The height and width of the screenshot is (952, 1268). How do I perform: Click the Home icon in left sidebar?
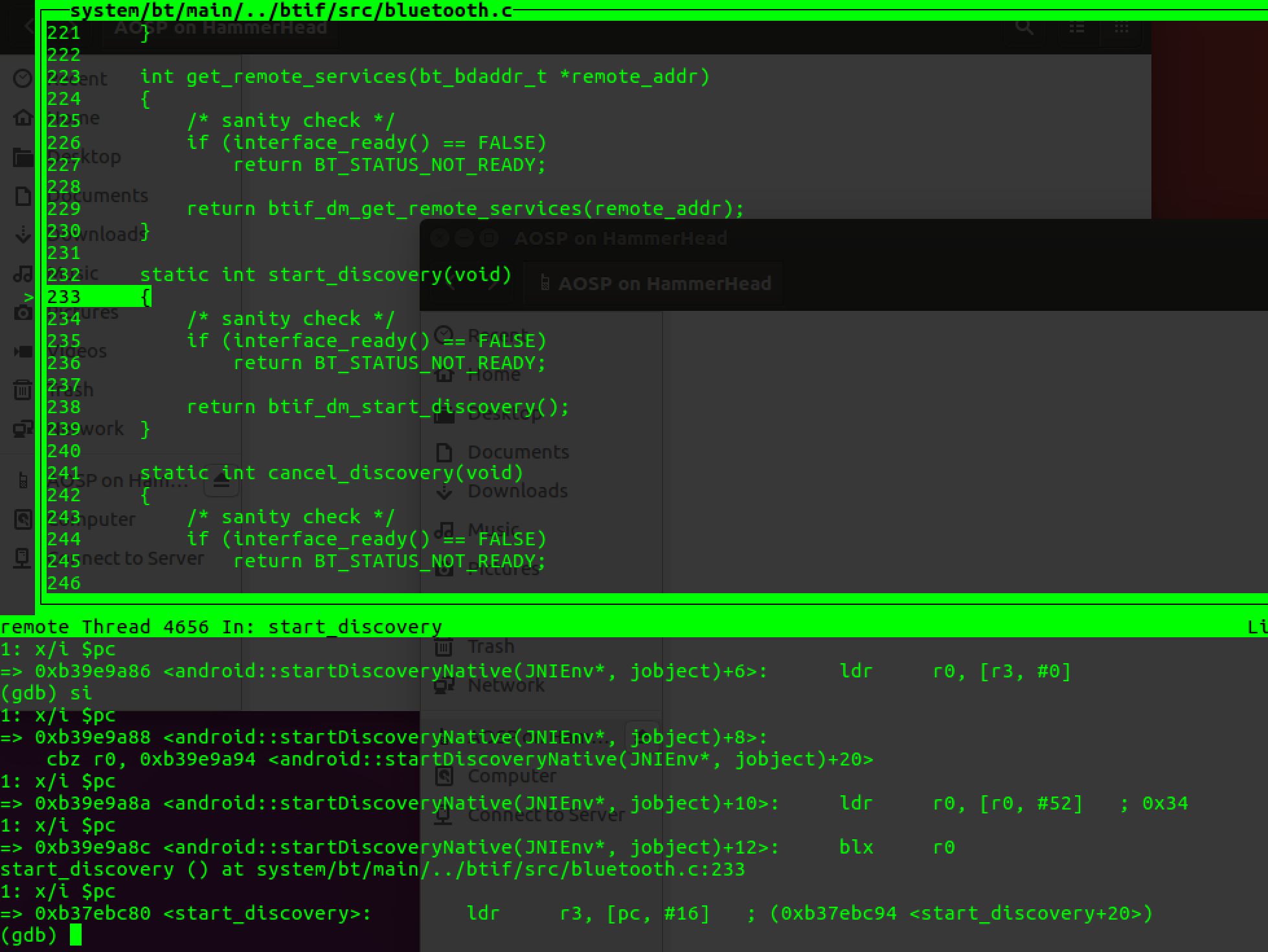pyautogui.click(x=23, y=118)
